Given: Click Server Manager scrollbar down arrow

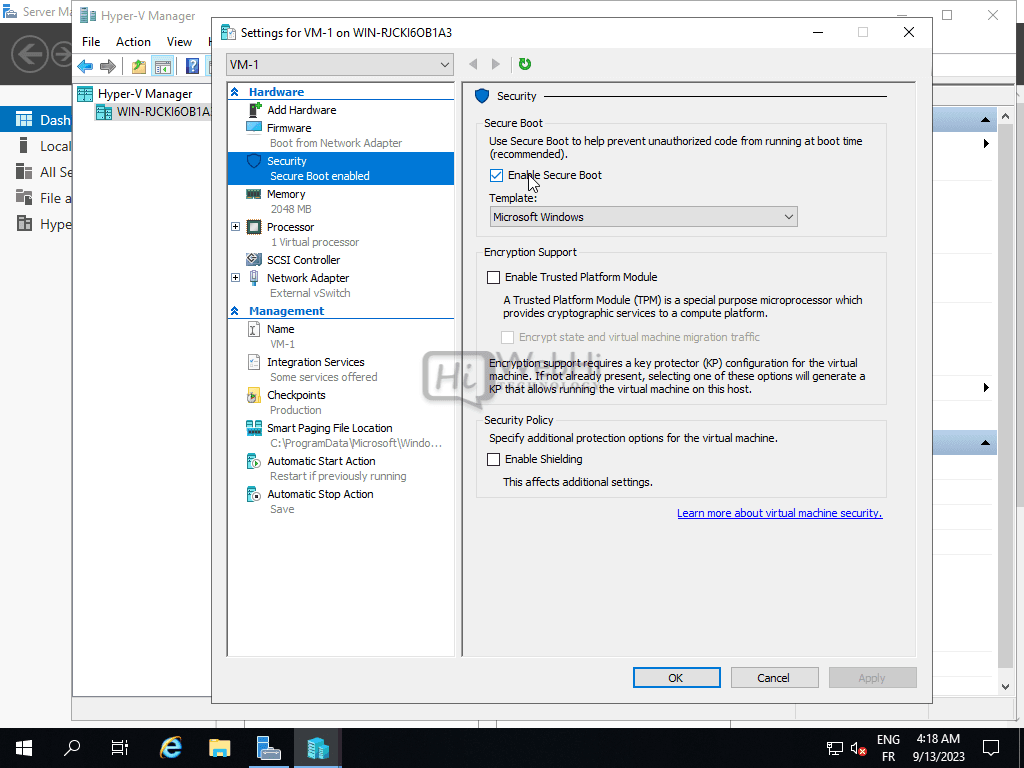Looking at the screenshot, I should click(1006, 686).
